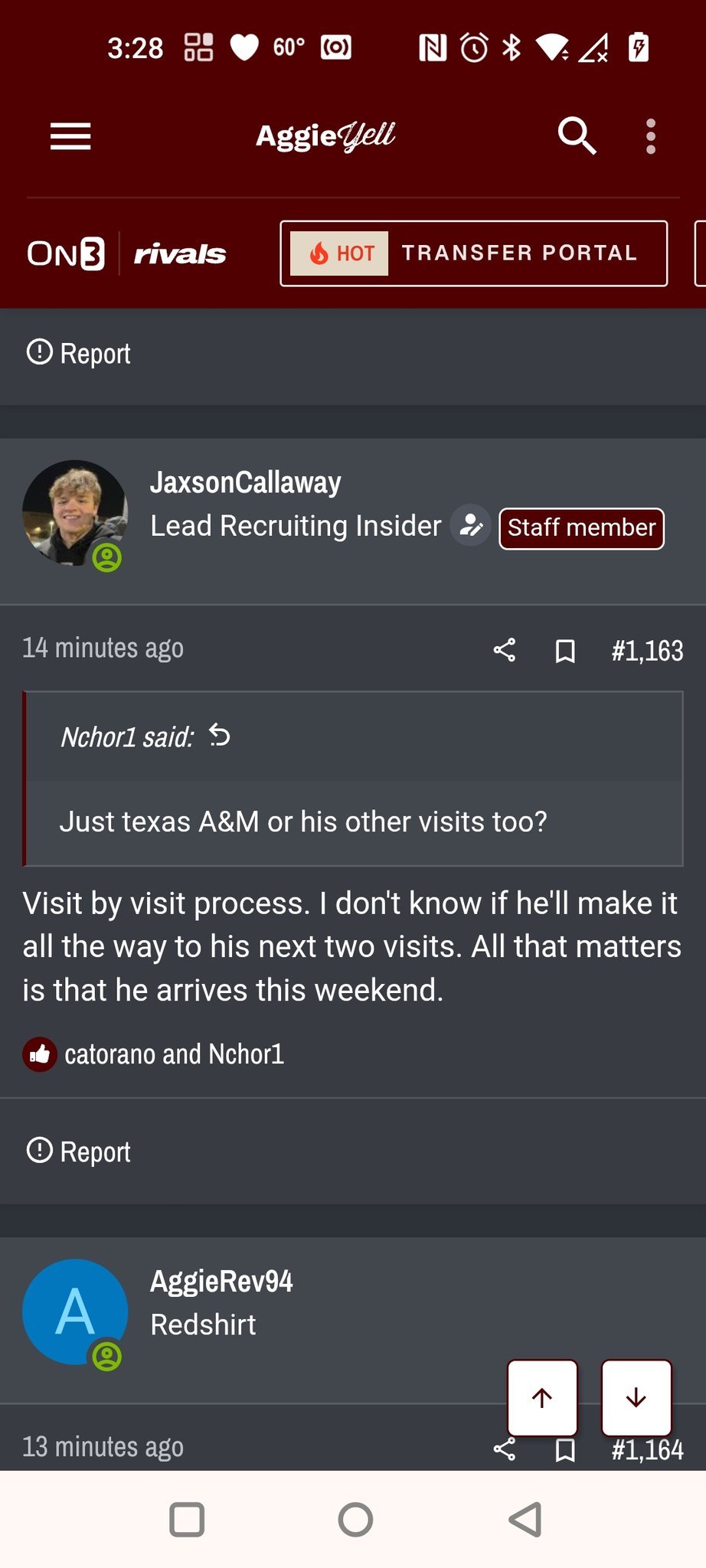Jump to the quoted Nchor1 post
The image size is (706, 1568).
220,736
